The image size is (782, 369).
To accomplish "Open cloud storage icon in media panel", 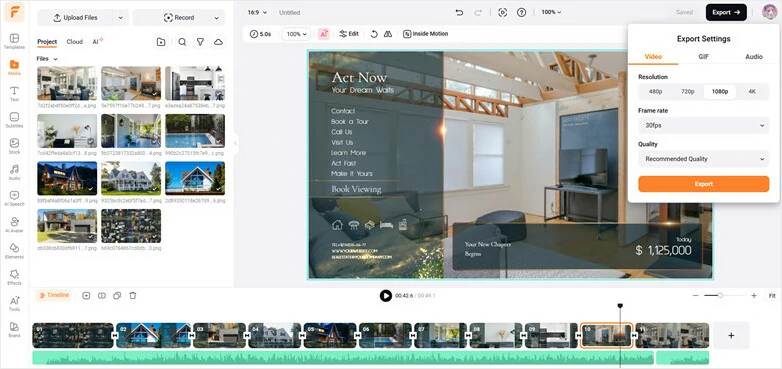I will pos(218,42).
